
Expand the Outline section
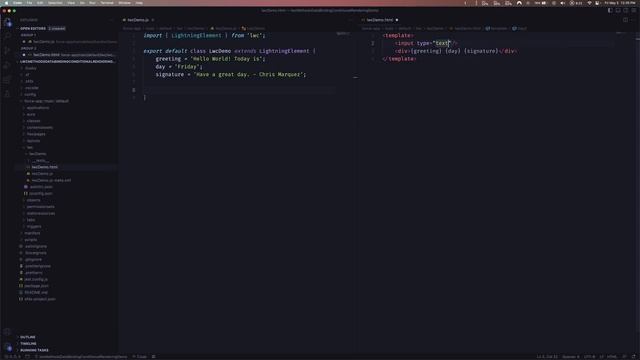[x=28, y=337]
